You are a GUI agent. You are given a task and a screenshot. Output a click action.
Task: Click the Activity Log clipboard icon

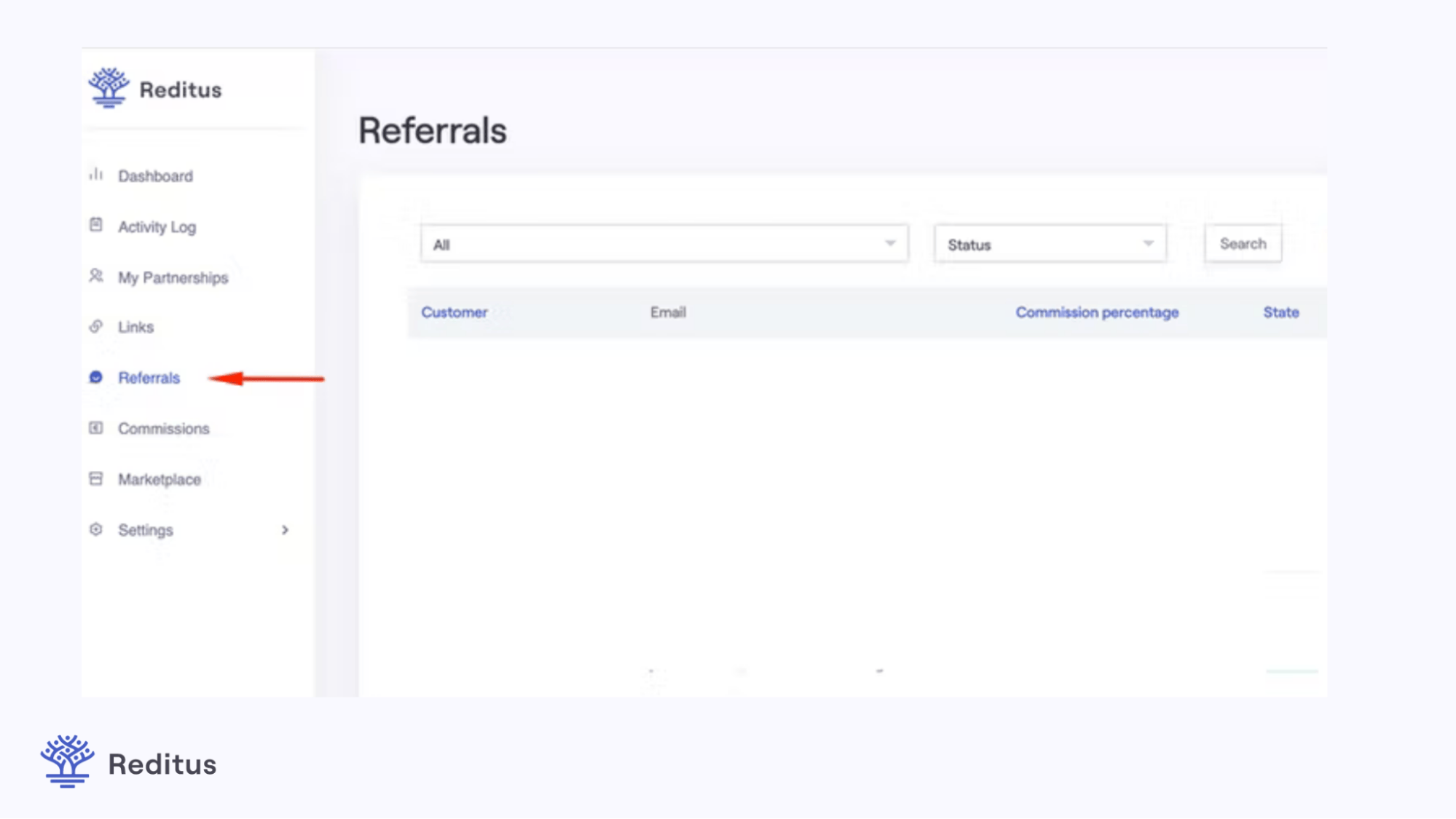[x=96, y=226]
